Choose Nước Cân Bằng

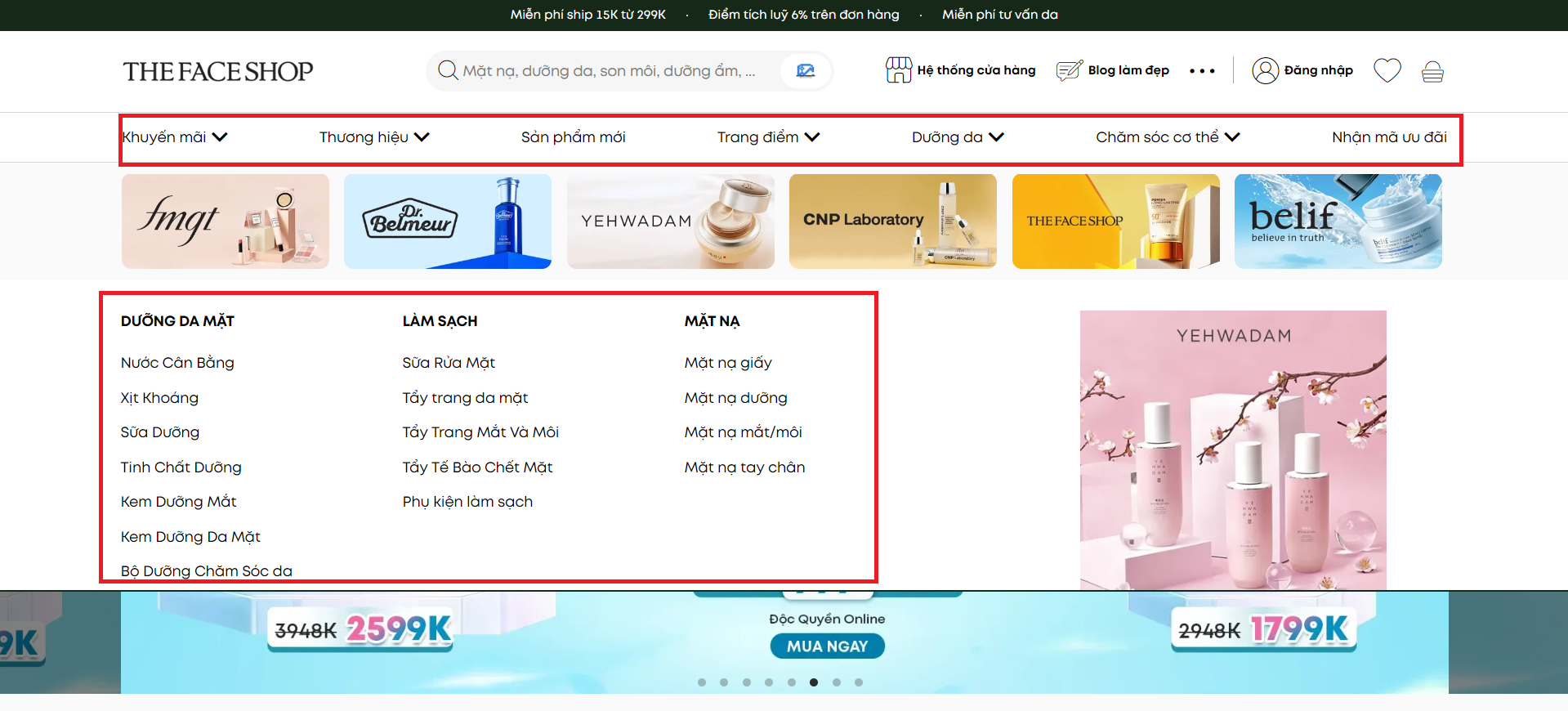click(x=177, y=363)
